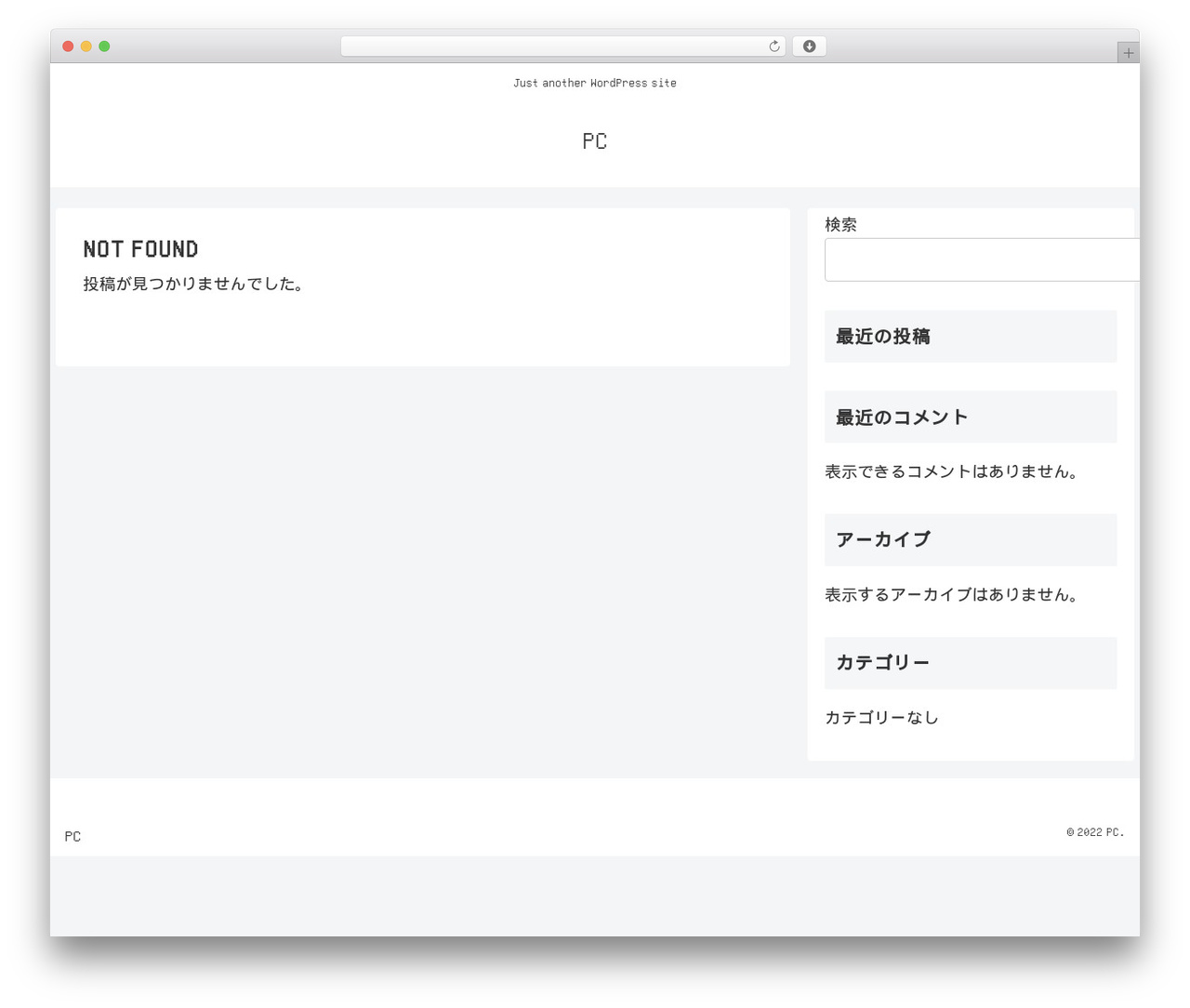This screenshot has height=1008, width=1190.
Task: Close the browser window with the red button
Action: pos(68,46)
